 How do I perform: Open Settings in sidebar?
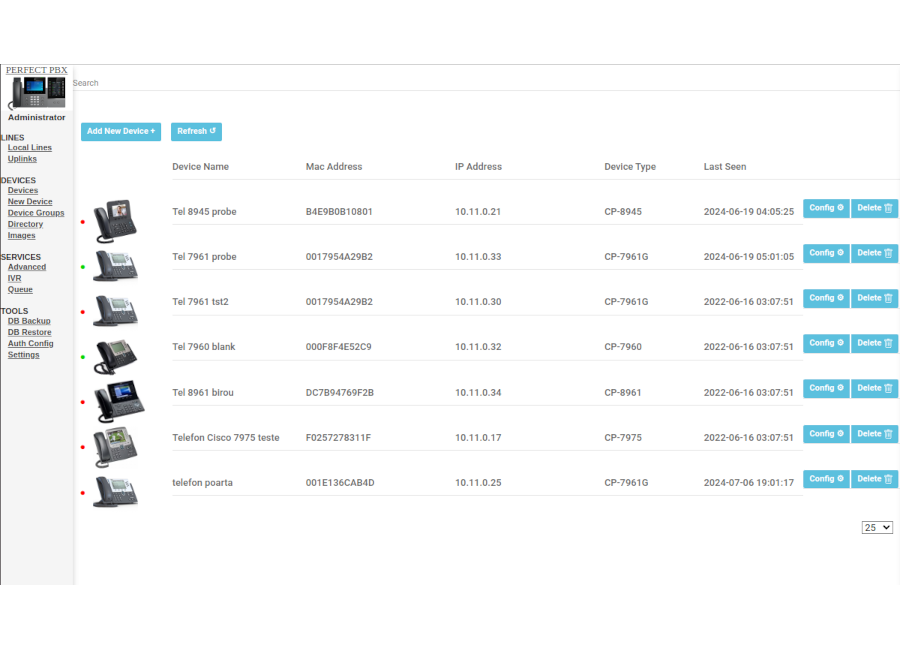24,355
